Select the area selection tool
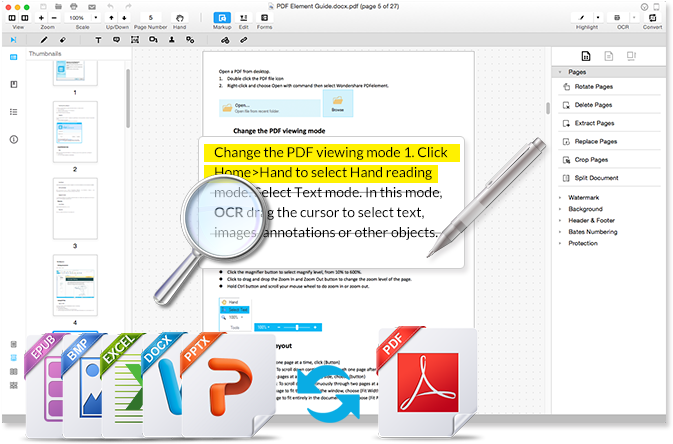The width and height of the screenshot is (673, 444). tap(135, 40)
